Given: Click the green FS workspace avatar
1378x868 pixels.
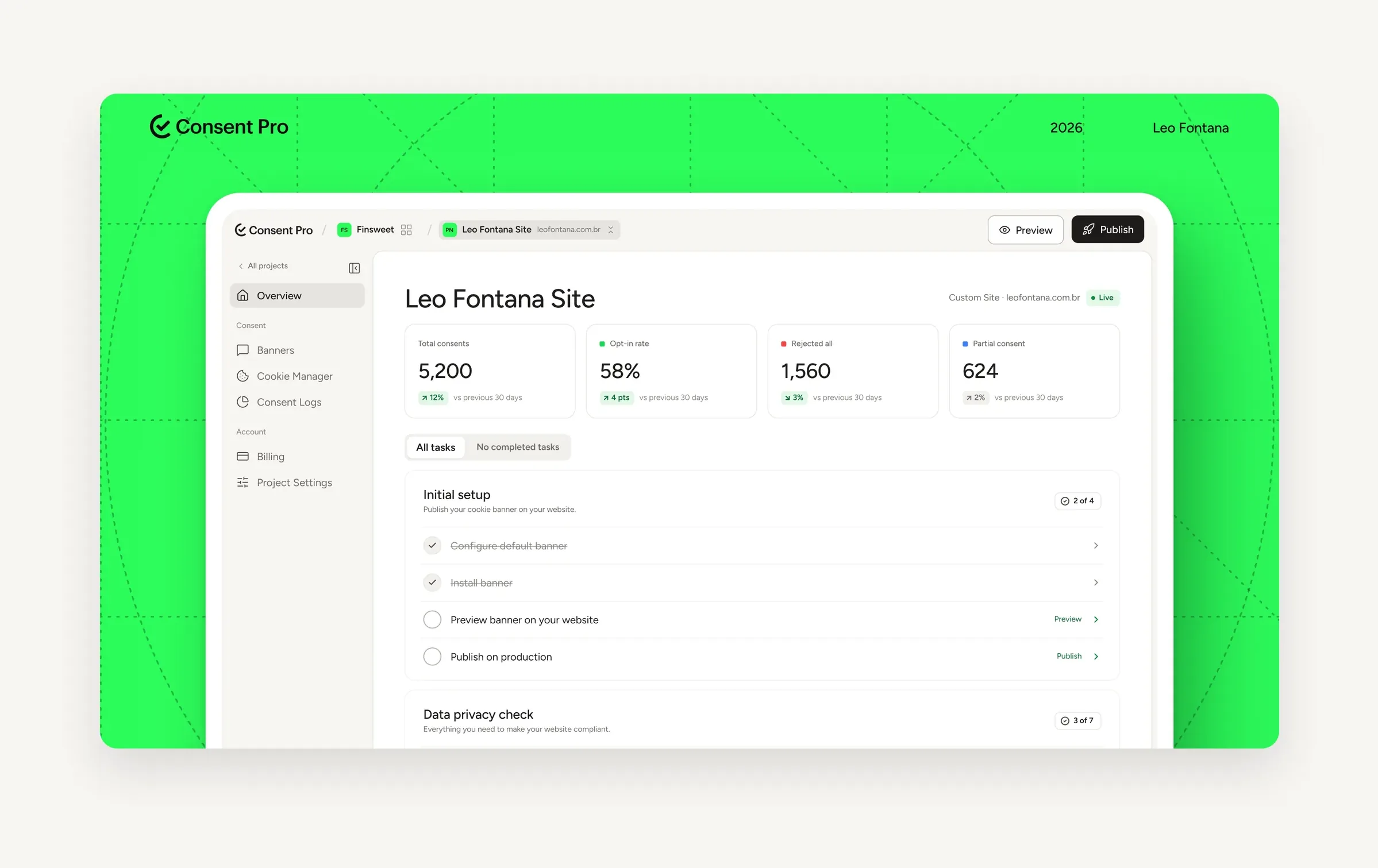Looking at the screenshot, I should click(344, 230).
